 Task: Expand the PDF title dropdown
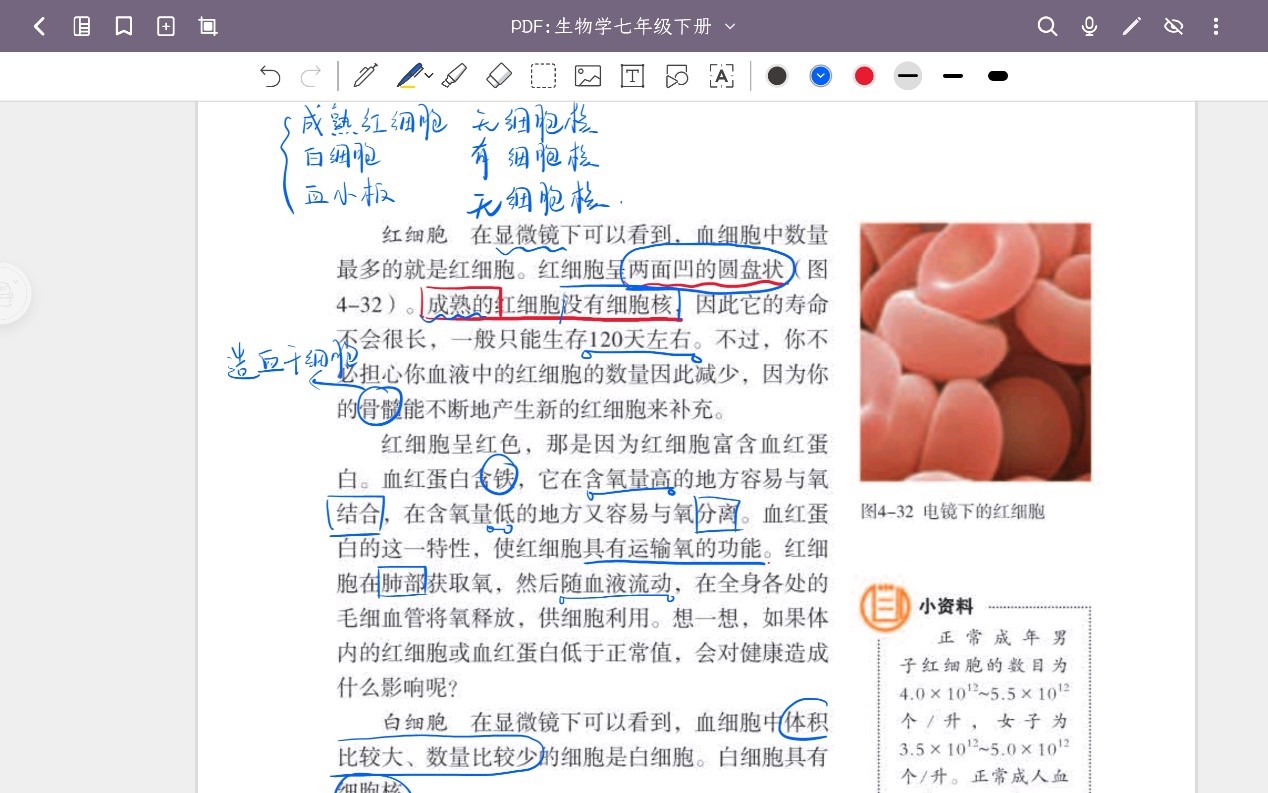click(x=730, y=27)
